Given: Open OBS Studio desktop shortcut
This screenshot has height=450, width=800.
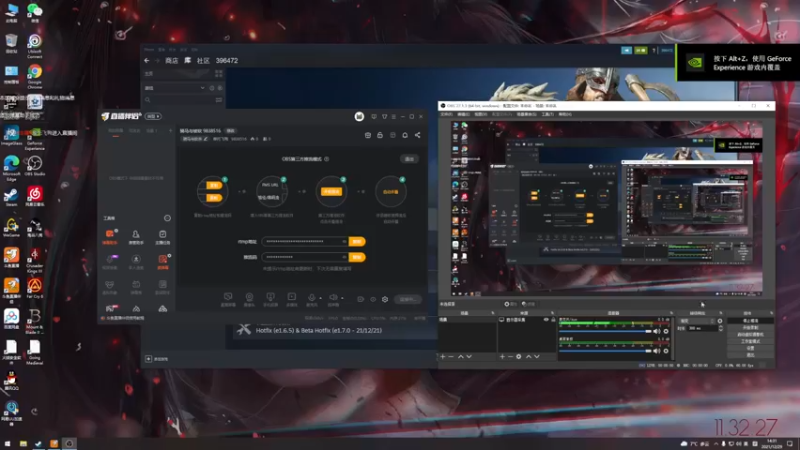Looking at the screenshot, I should click(x=35, y=166).
